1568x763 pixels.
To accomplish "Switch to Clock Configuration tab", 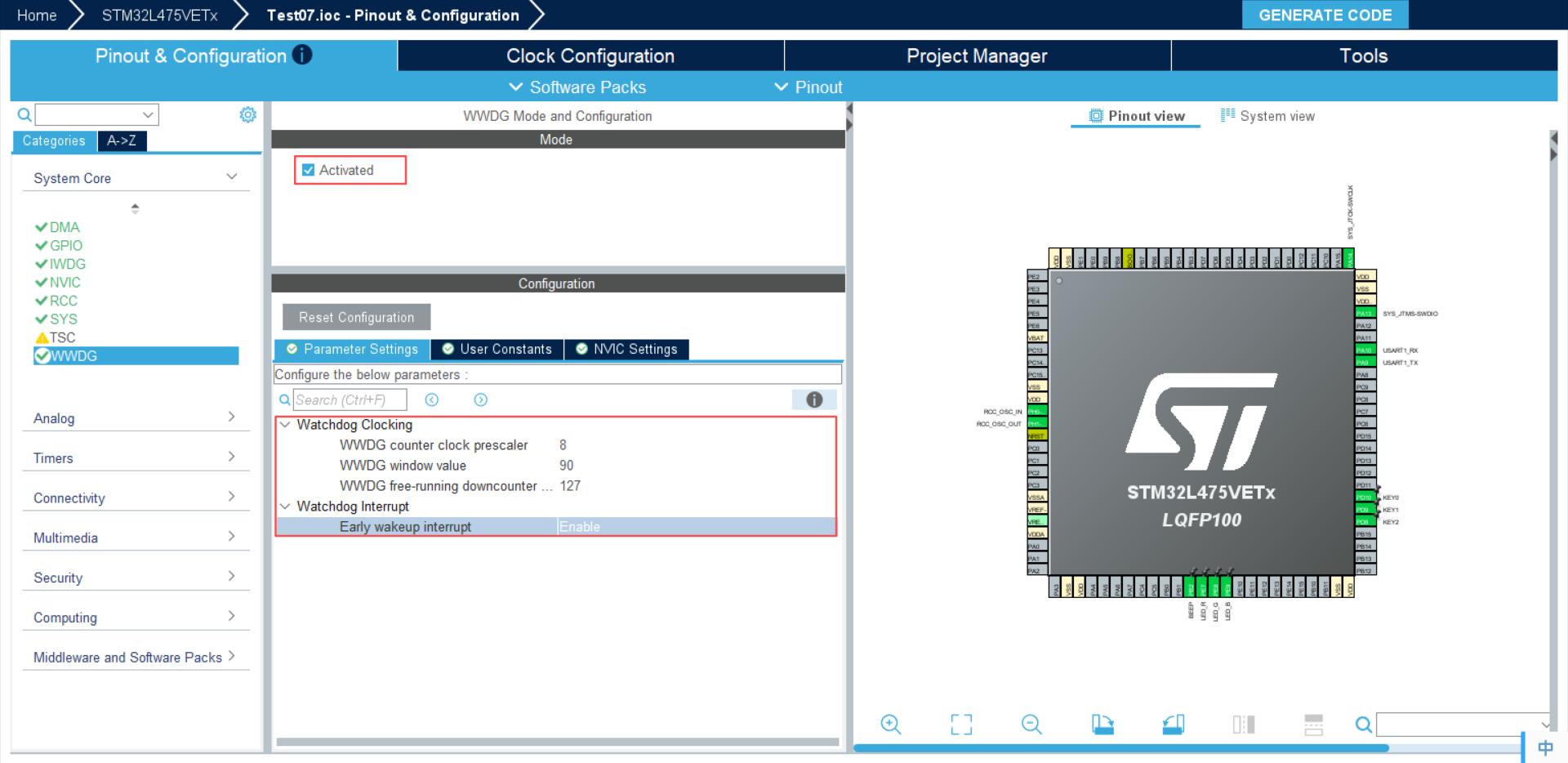I will click(x=590, y=56).
